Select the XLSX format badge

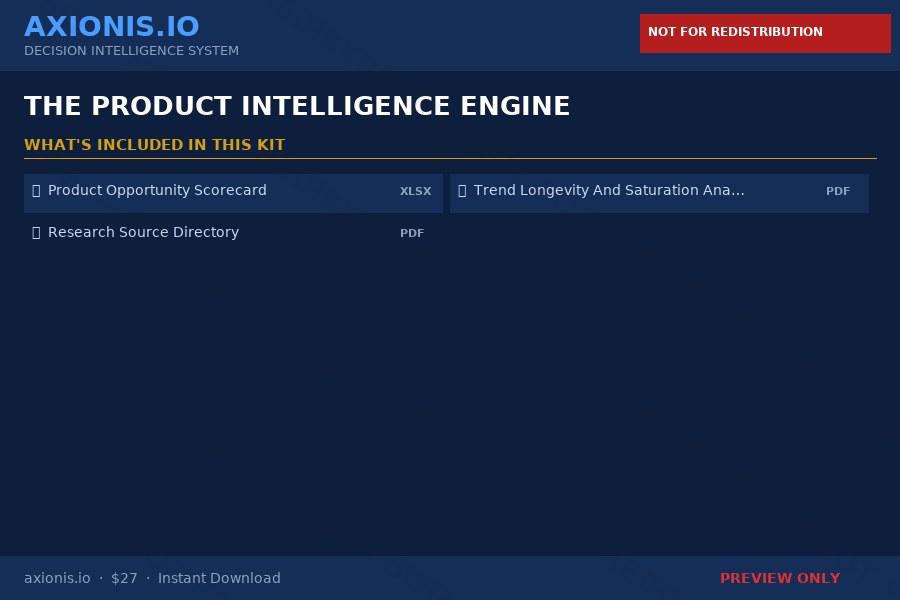(416, 191)
